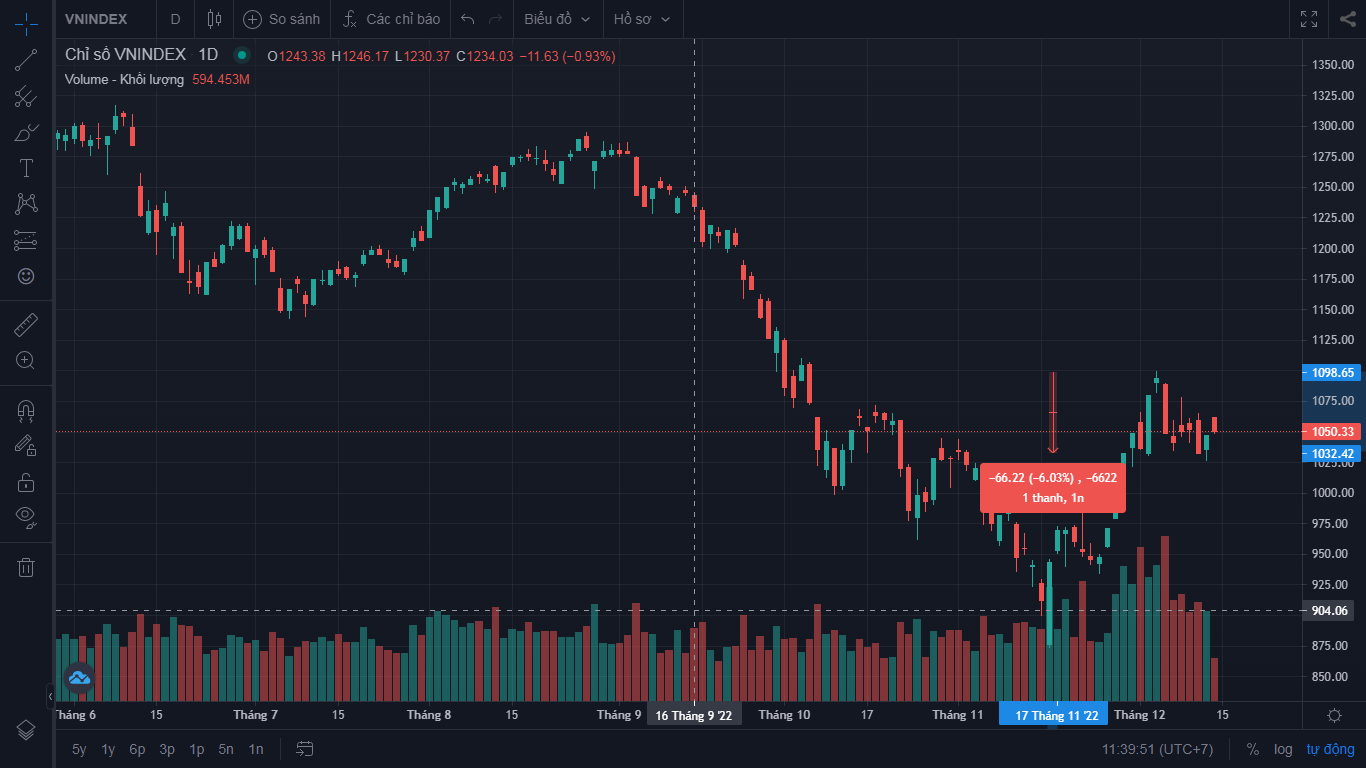Select the 1y time range
Viewport: 1366px width, 768px height.
point(108,749)
